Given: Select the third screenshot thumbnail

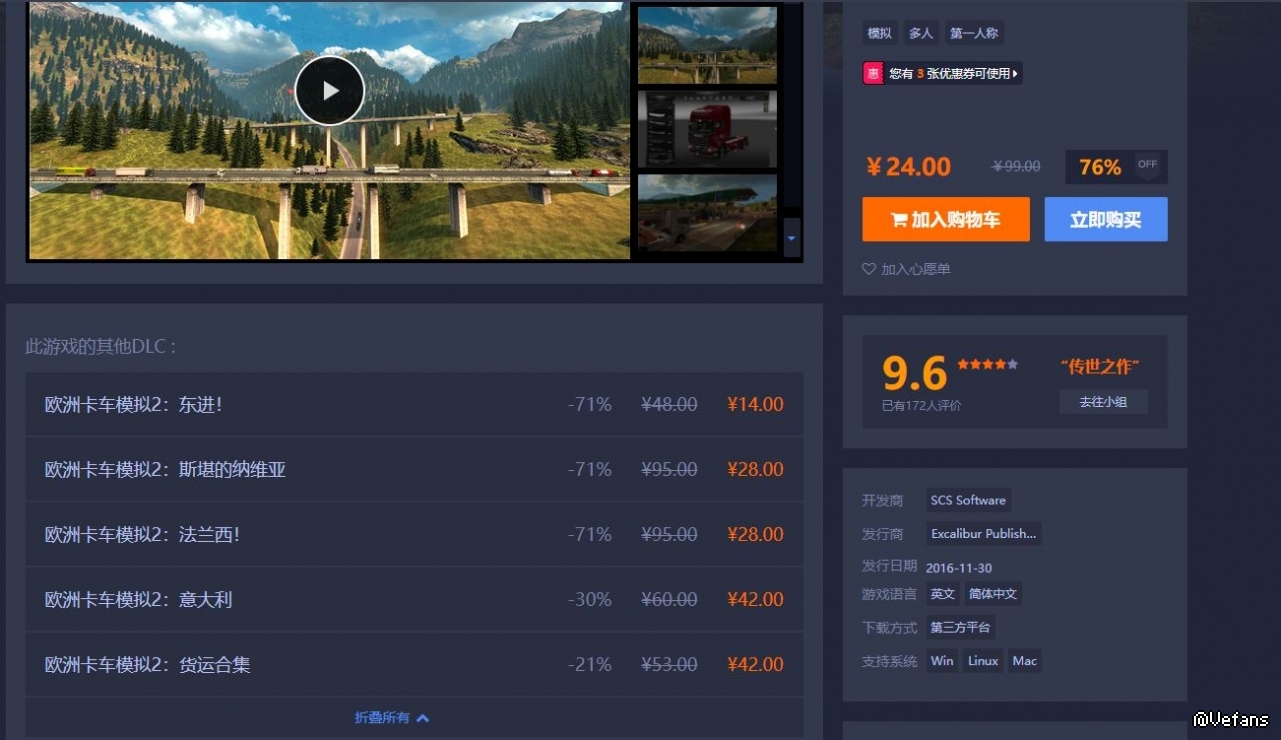Looking at the screenshot, I should point(707,212).
